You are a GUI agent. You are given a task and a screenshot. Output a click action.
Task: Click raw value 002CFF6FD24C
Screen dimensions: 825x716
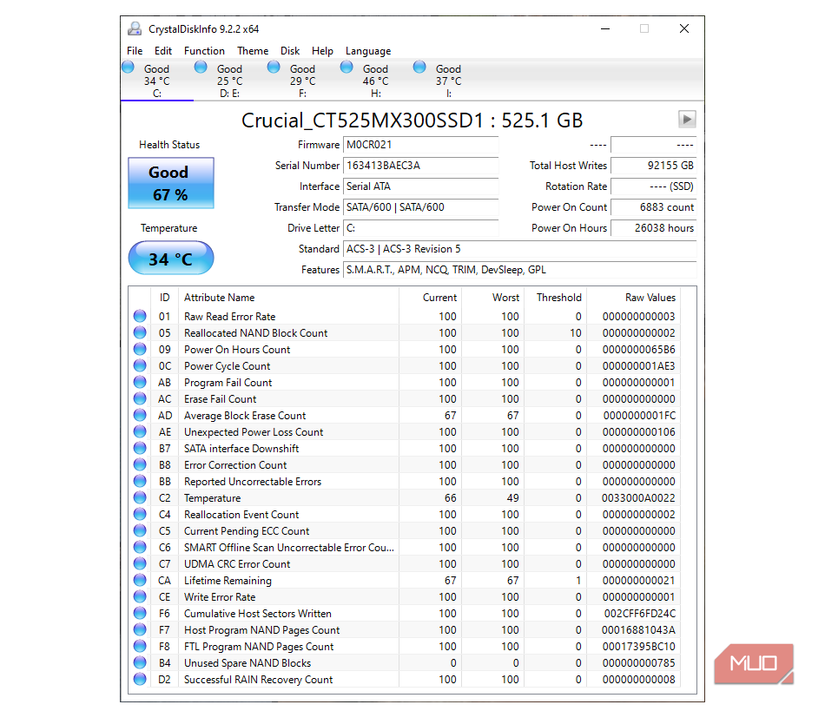(640, 613)
